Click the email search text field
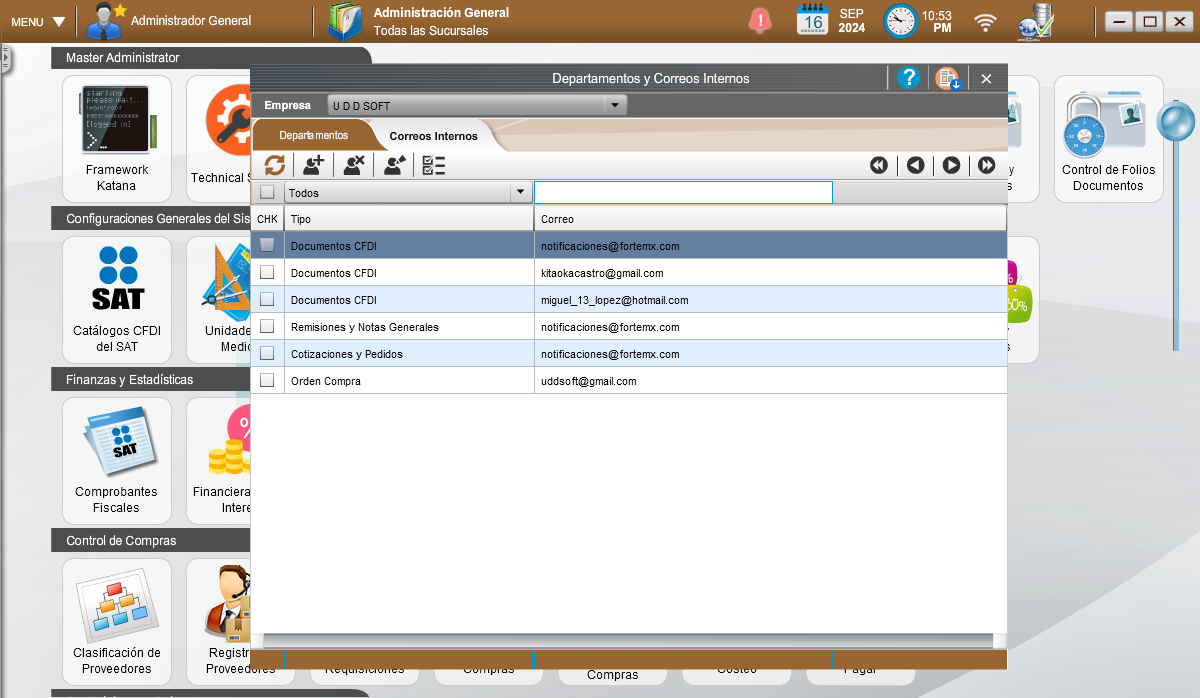This screenshot has height=698, width=1200. coord(683,192)
